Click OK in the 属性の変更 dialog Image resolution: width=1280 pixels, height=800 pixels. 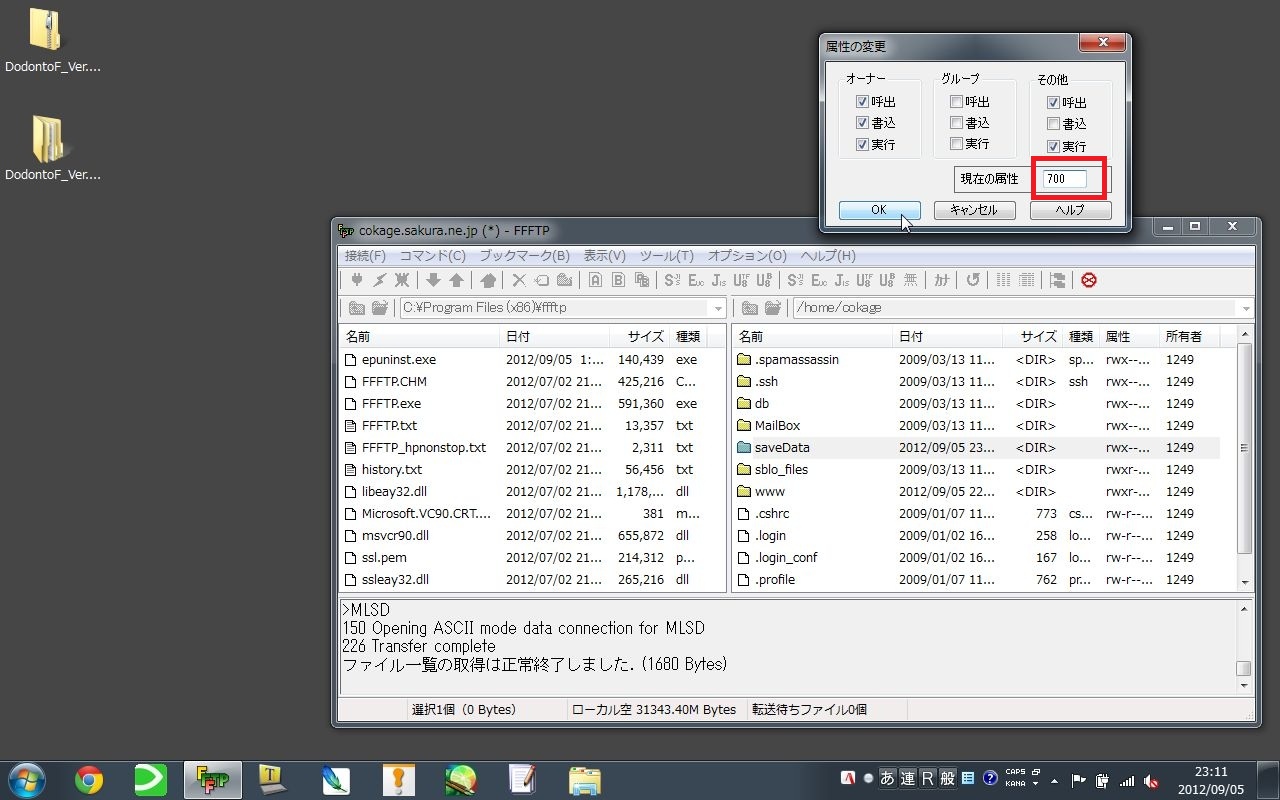click(879, 210)
